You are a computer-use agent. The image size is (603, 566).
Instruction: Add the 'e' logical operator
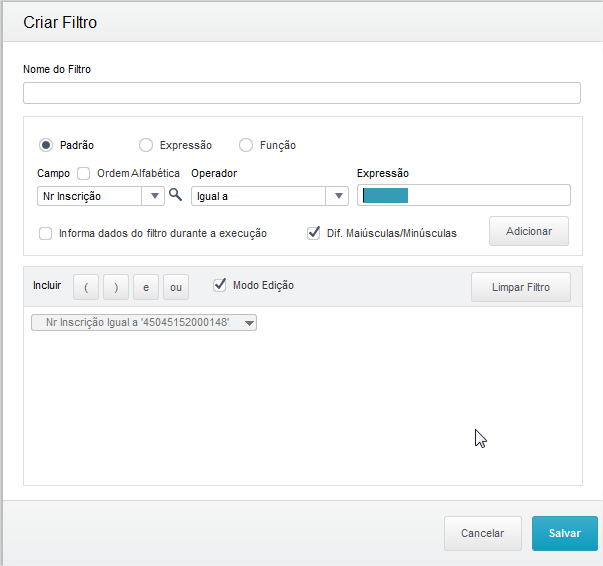146,288
